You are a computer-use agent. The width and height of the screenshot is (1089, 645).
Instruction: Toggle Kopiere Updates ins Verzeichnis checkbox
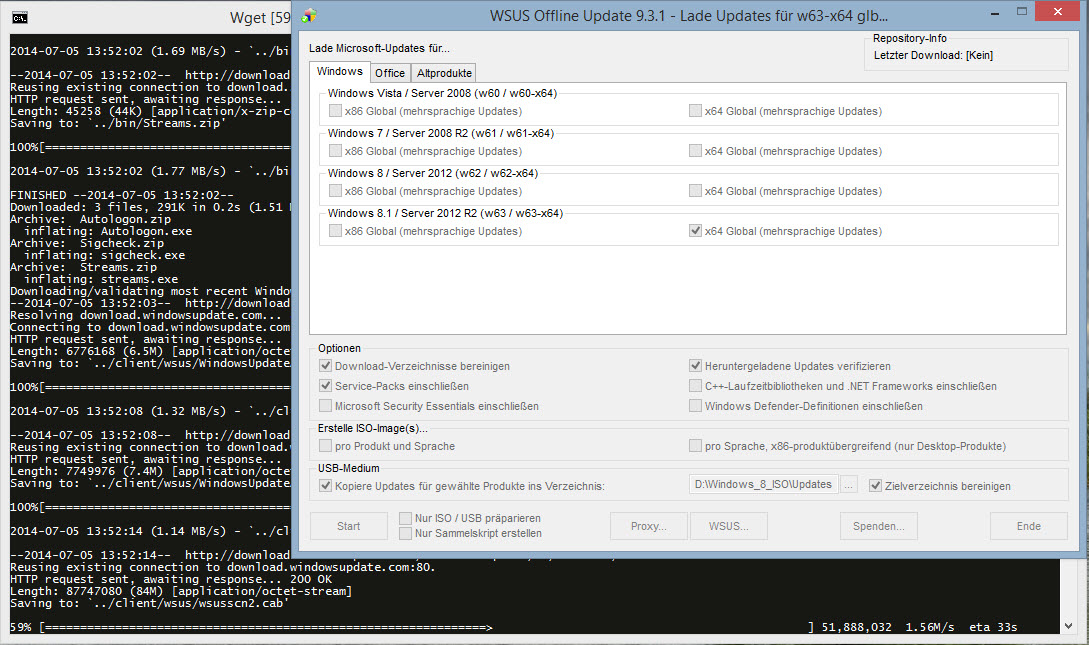click(325, 486)
